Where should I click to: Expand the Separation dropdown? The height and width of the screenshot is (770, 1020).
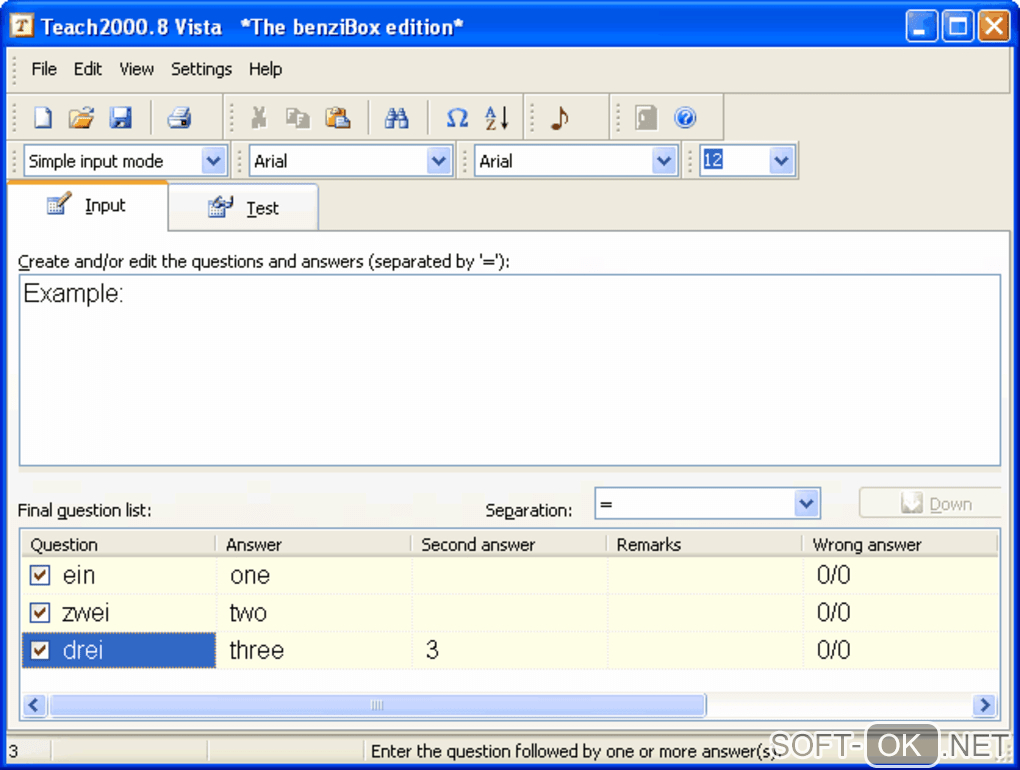coord(806,503)
